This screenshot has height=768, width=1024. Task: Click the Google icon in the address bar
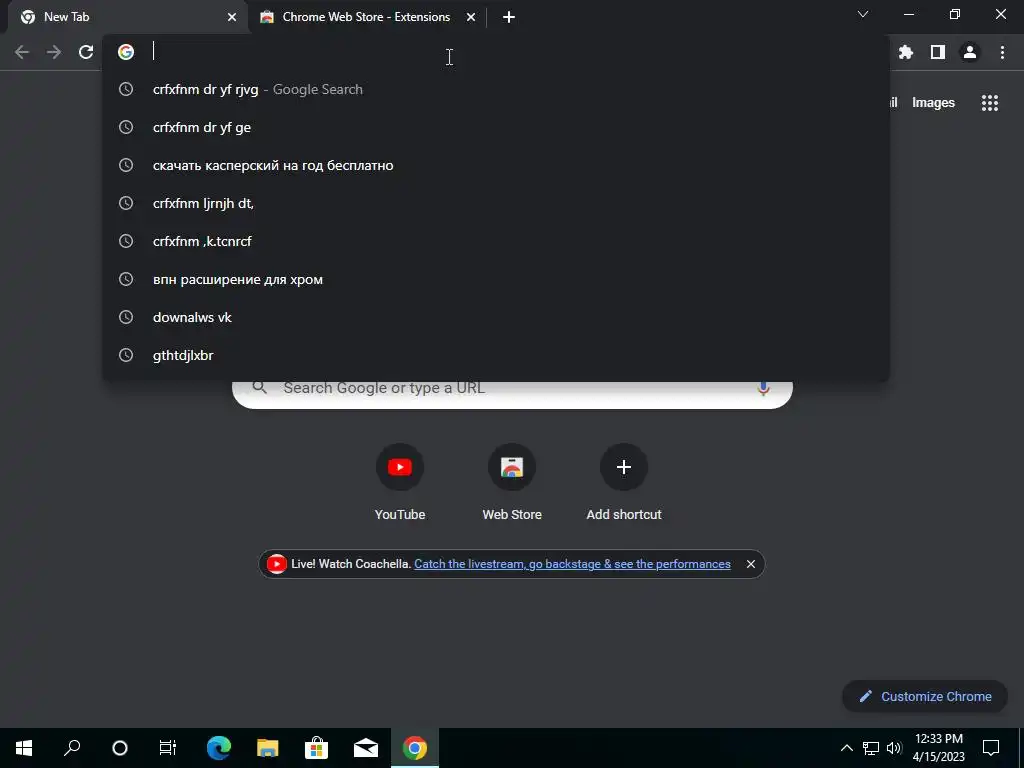coord(126,52)
